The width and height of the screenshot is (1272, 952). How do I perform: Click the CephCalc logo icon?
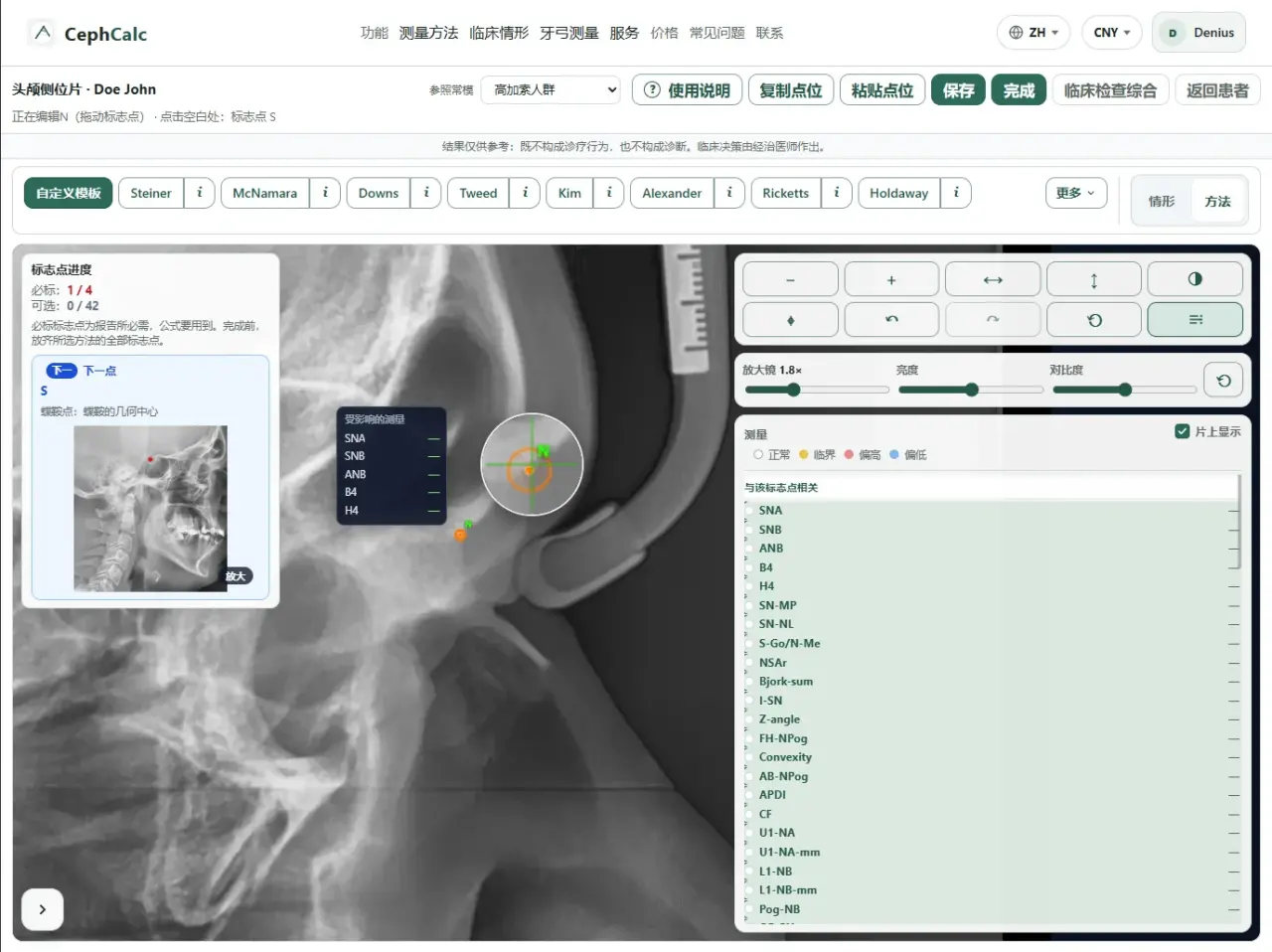(42, 33)
